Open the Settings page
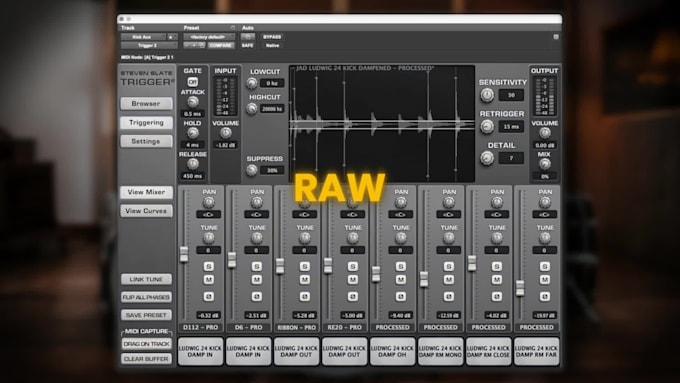 pyautogui.click(x=146, y=141)
